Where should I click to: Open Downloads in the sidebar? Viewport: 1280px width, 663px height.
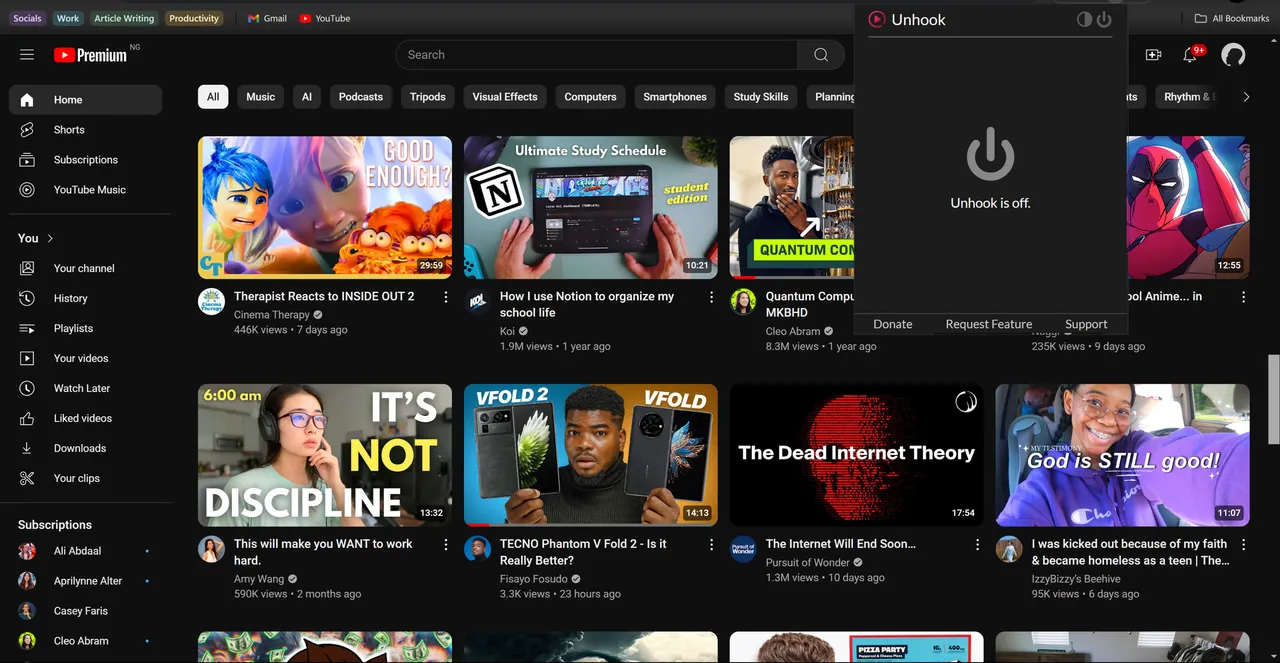click(85, 448)
